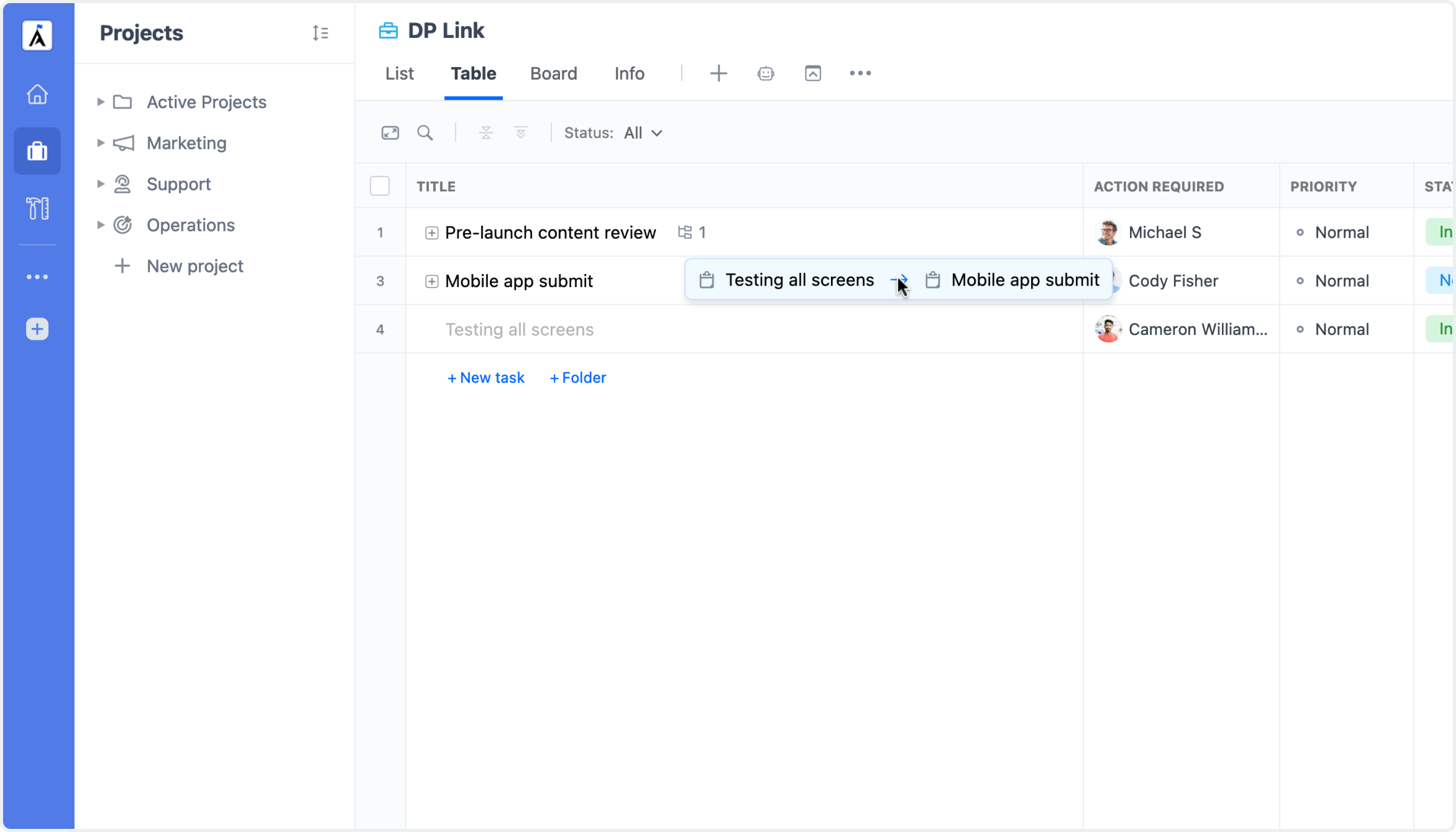This screenshot has width=1456, height=832.
Task: Click the Projects sort order icon
Action: tap(320, 33)
